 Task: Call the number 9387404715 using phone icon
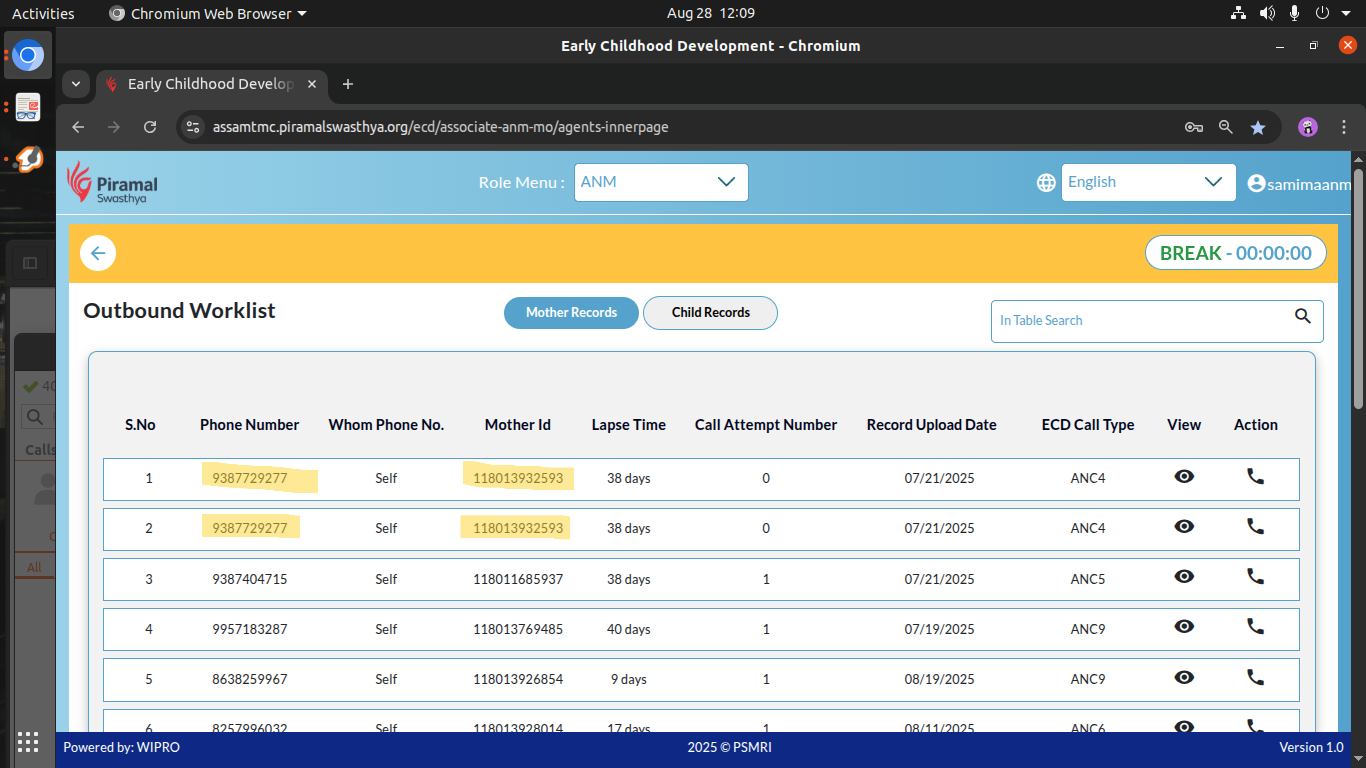[x=1255, y=577]
